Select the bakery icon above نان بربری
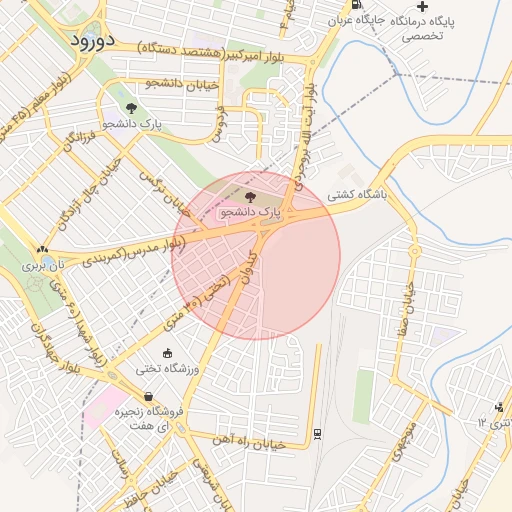 point(42,249)
